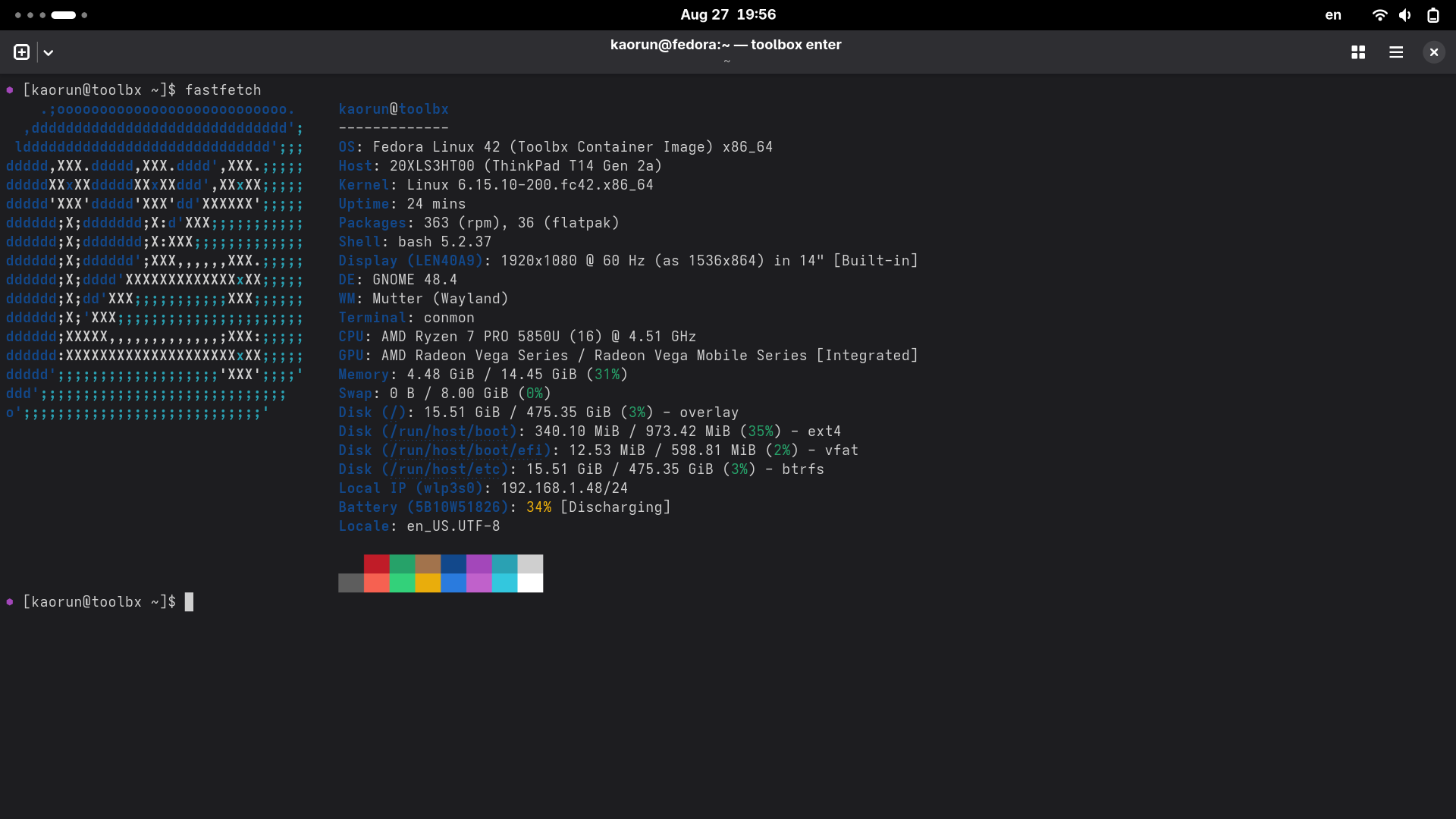Image resolution: width=1456 pixels, height=819 pixels.
Task: Click the kaorun@fedora window title
Action: coord(726,45)
